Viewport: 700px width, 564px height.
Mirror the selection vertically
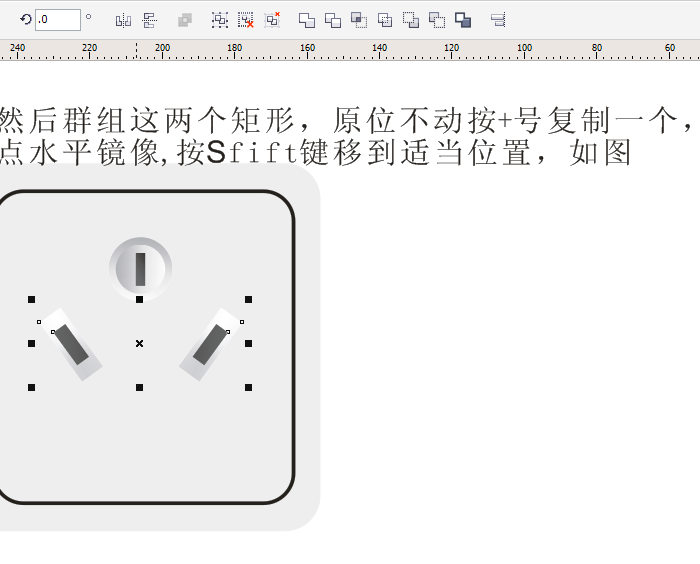point(150,20)
